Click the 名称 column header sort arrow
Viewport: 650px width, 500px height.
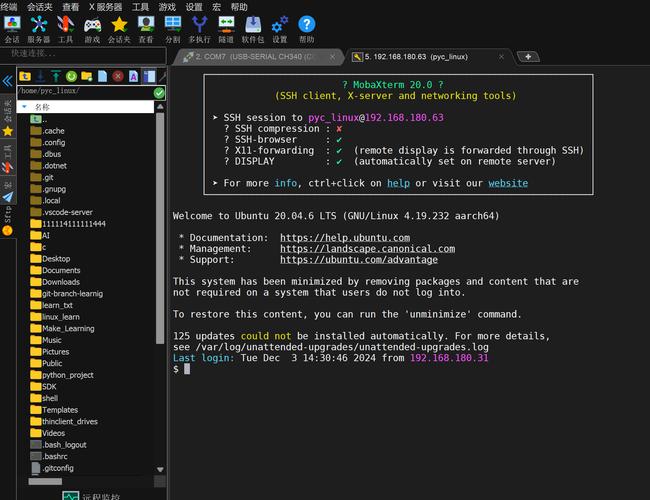(23, 106)
